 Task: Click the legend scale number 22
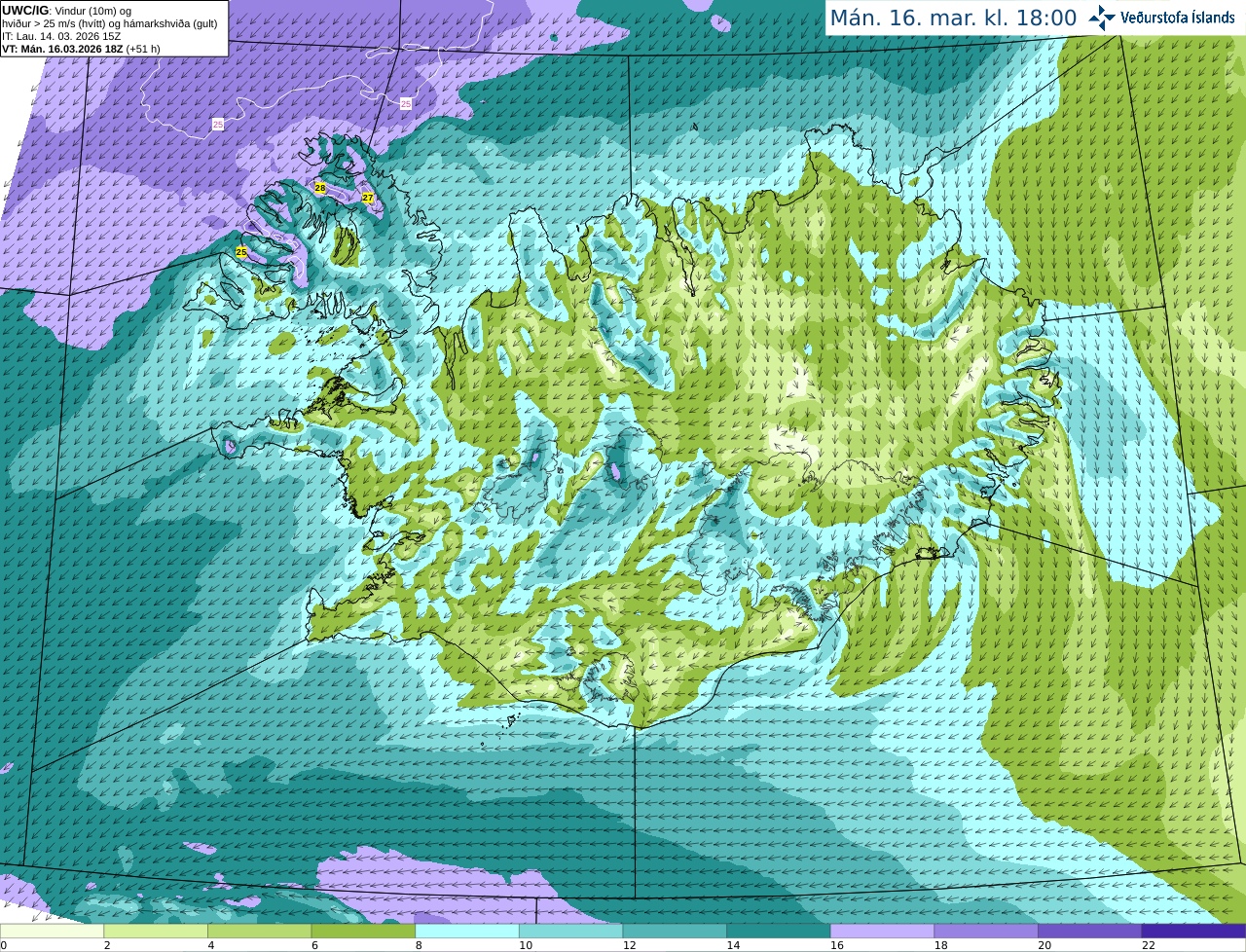pos(1149,945)
